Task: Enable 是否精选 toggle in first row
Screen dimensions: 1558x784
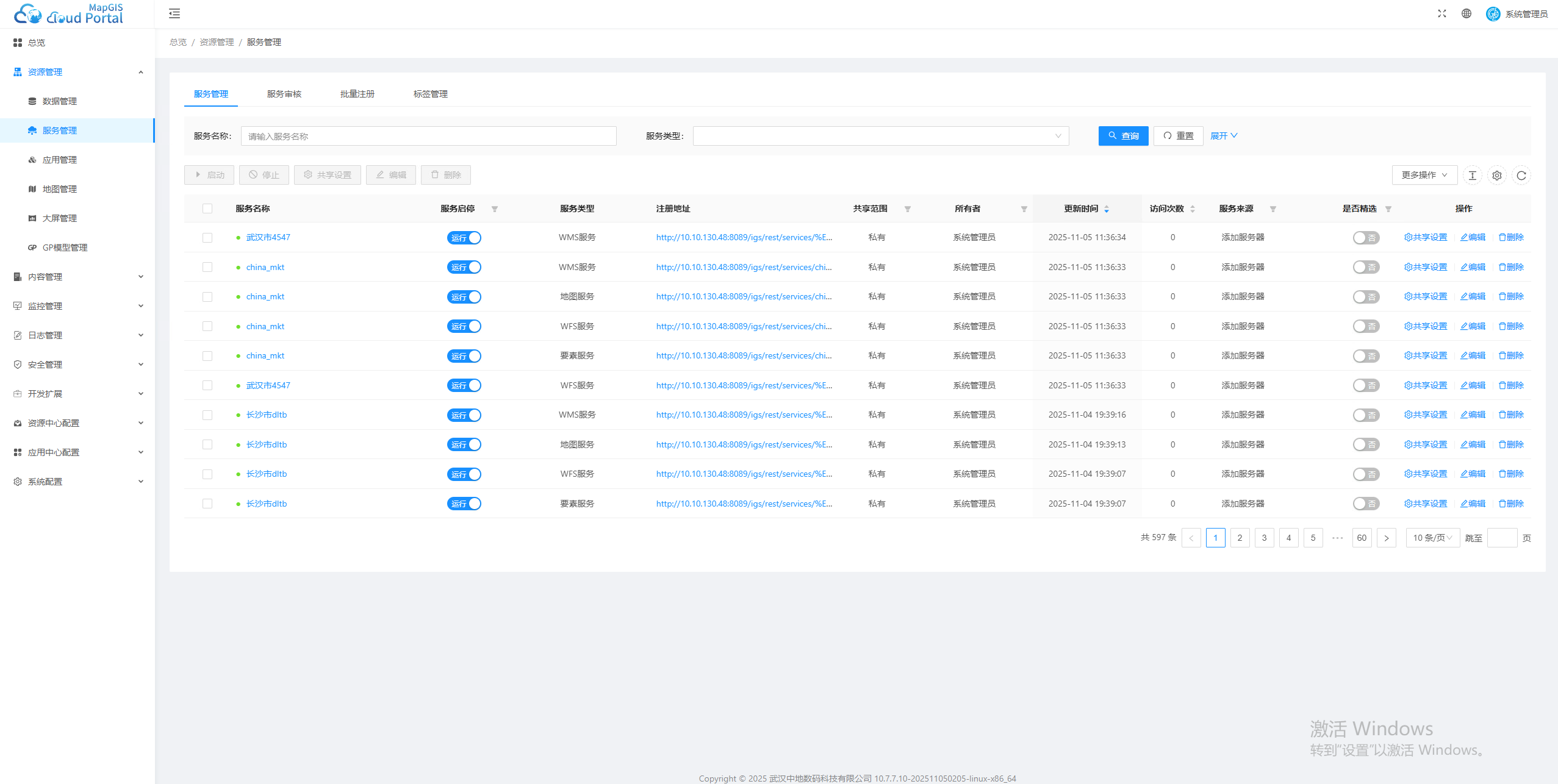Action: (x=1365, y=238)
